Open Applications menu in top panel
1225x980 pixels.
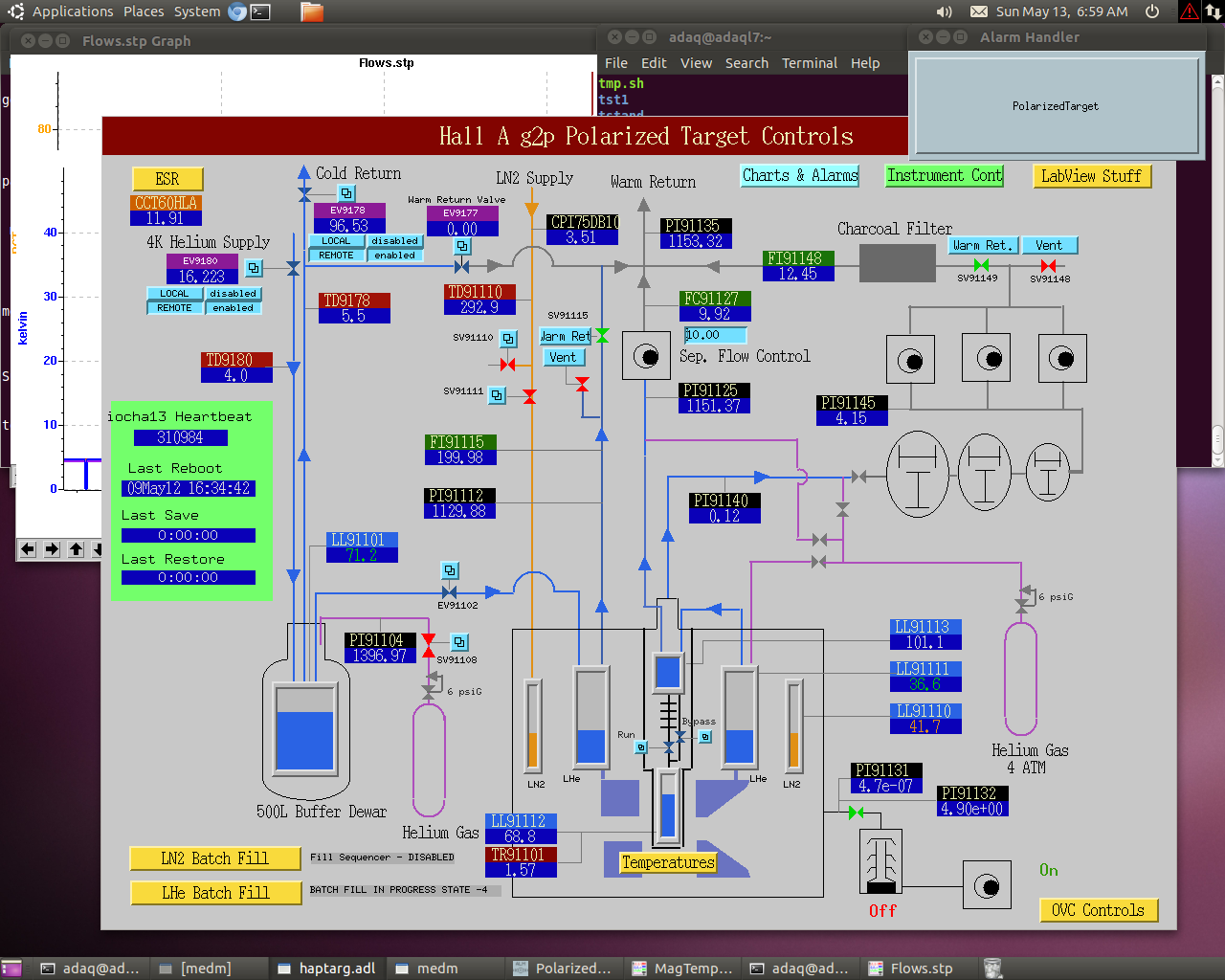click(73, 11)
